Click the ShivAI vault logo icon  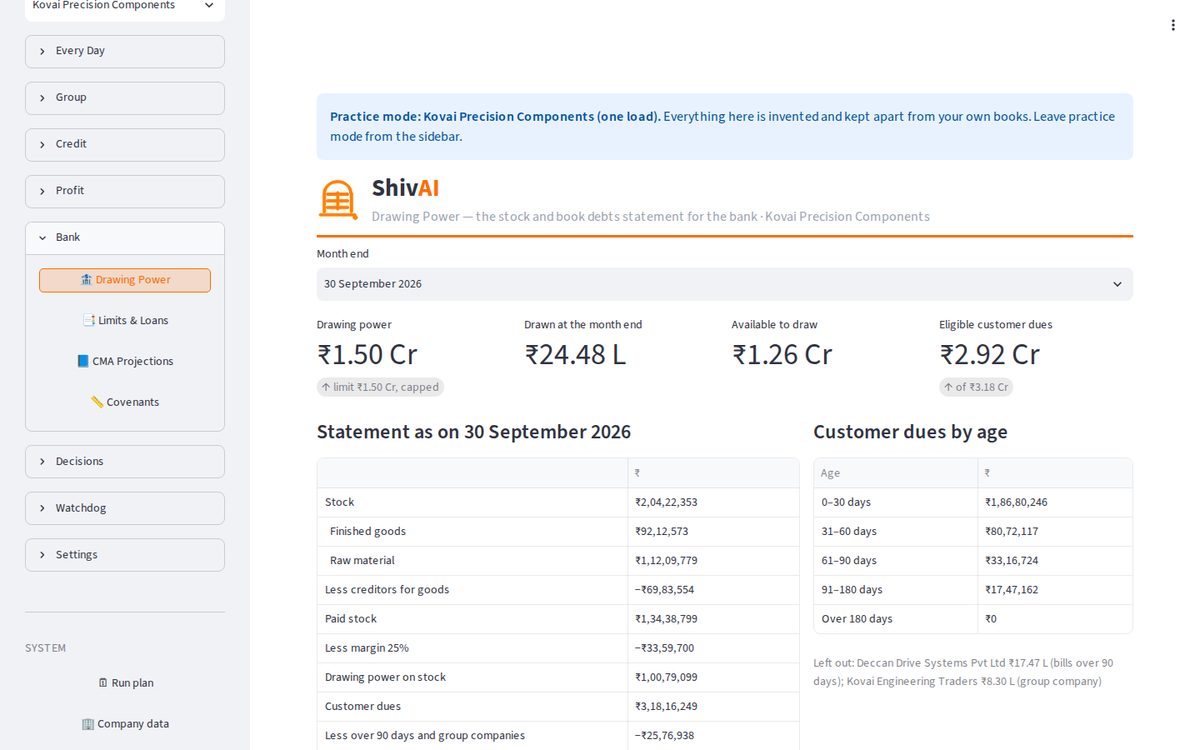tap(338, 199)
